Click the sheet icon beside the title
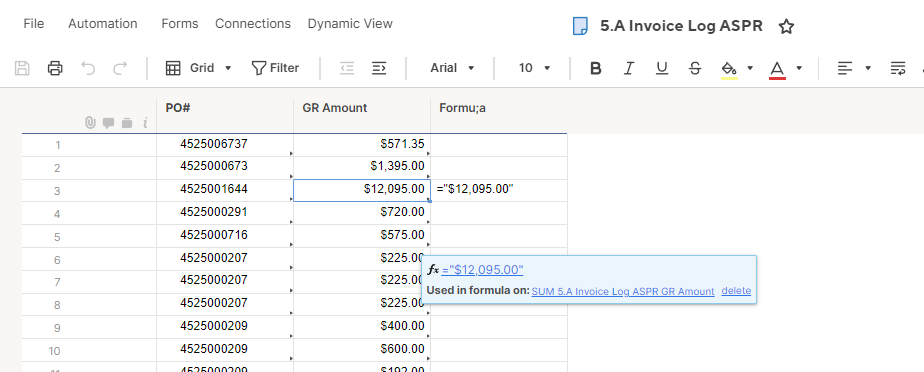The width and height of the screenshot is (924, 372). pos(580,26)
